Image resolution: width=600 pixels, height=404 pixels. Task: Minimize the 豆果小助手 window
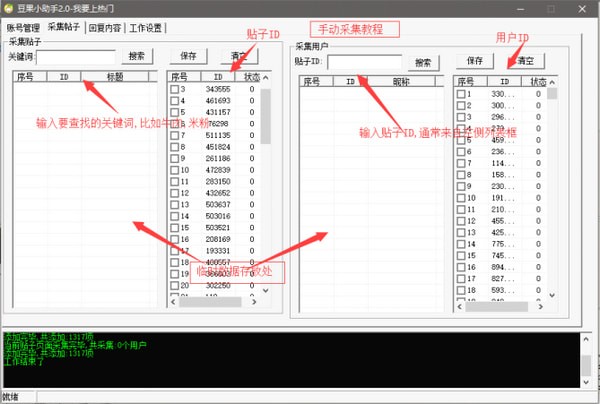520,9
